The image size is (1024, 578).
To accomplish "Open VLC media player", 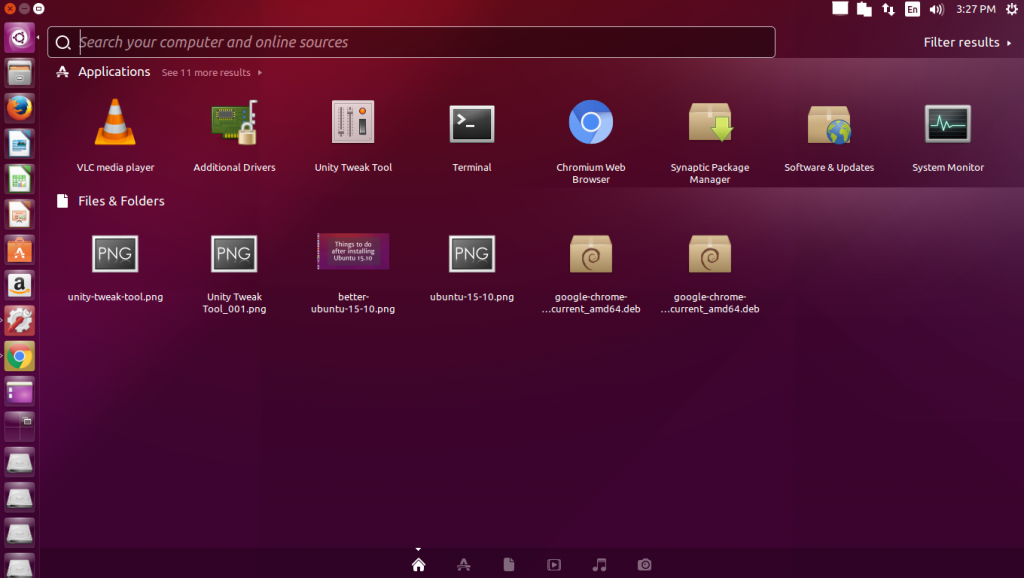I will [115, 124].
